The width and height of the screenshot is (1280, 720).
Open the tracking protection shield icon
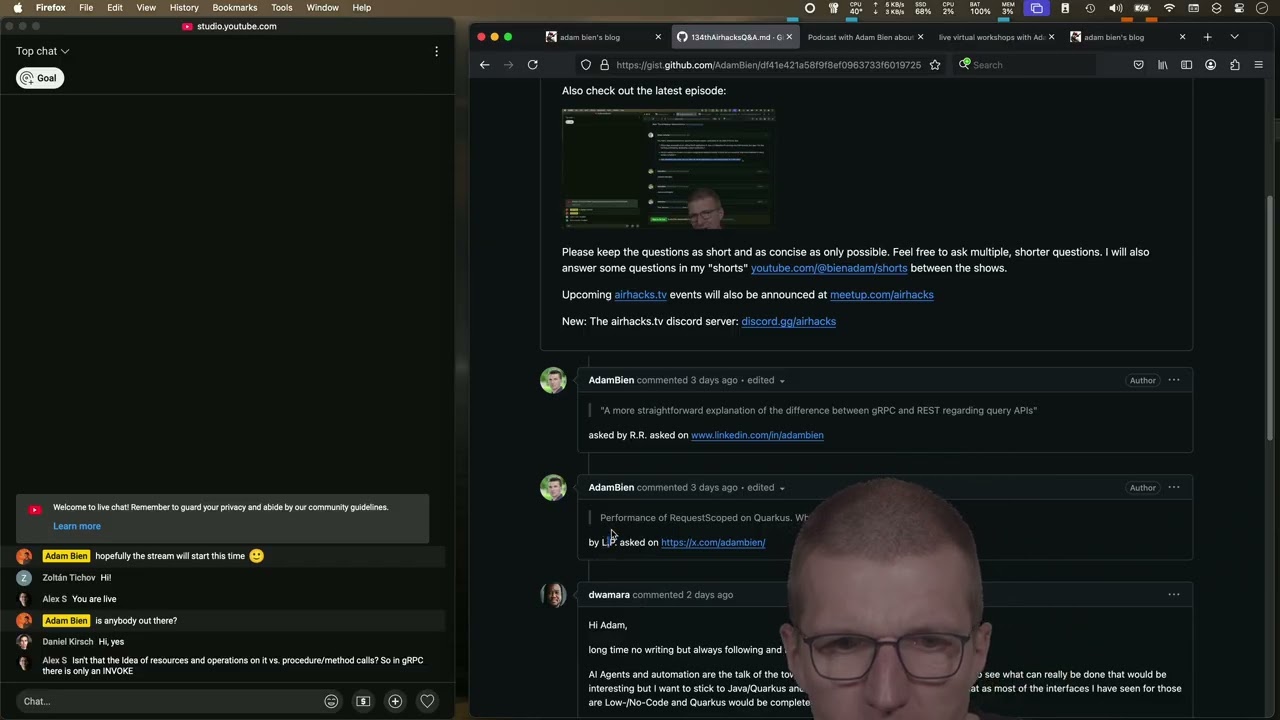pos(586,65)
